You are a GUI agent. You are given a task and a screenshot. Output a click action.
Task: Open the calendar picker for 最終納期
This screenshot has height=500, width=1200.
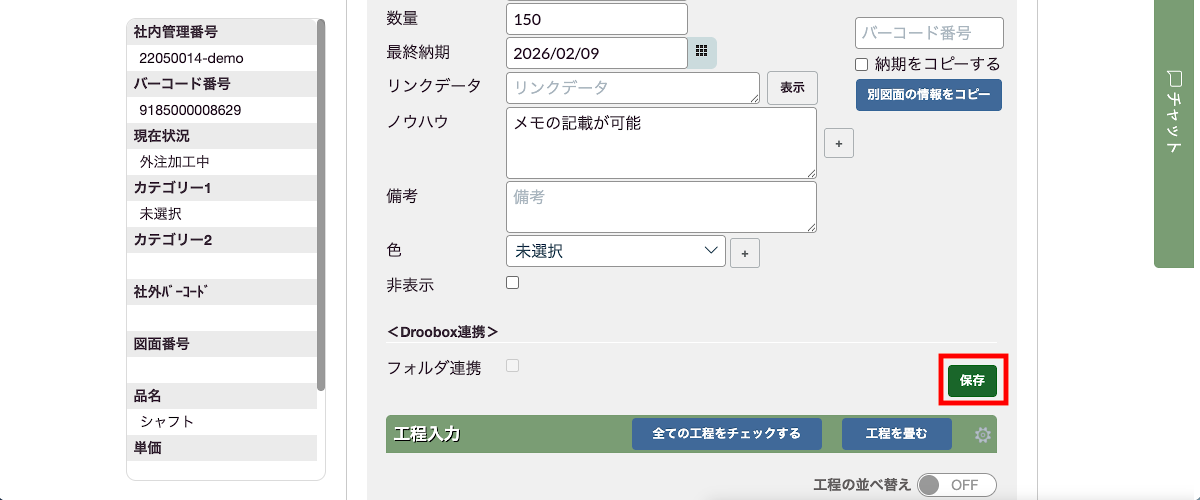[702, 52]
